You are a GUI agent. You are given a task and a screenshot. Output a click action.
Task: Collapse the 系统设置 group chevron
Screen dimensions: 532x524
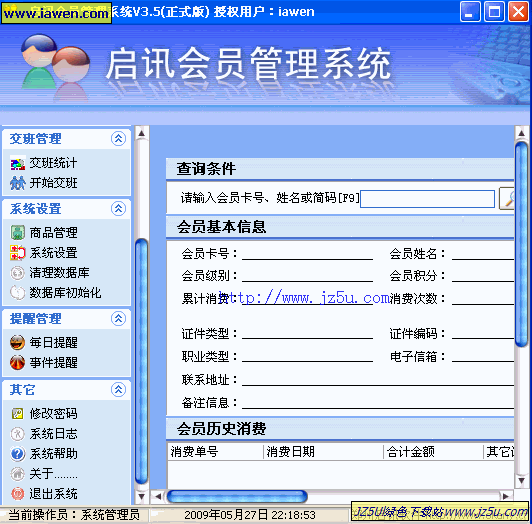click(118, 208)
